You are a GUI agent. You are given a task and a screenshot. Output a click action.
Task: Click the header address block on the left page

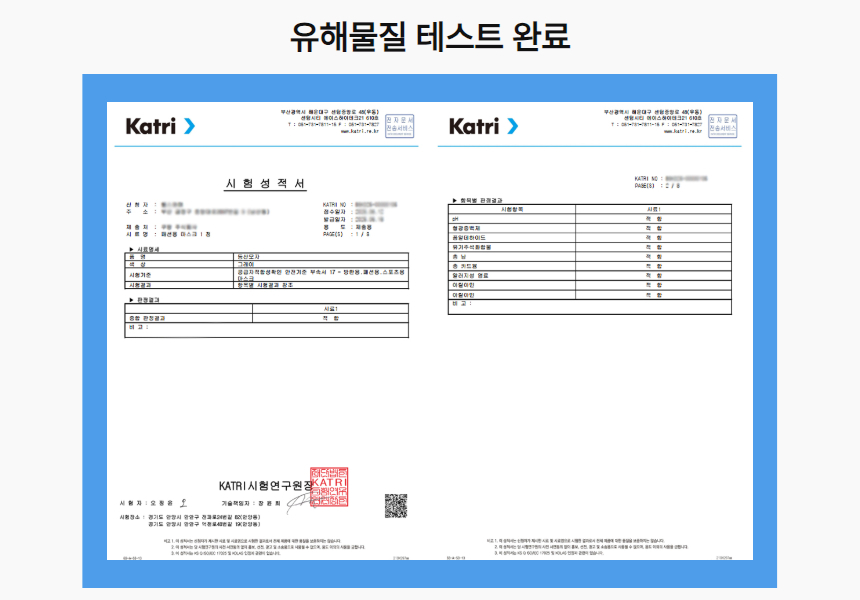330,121
